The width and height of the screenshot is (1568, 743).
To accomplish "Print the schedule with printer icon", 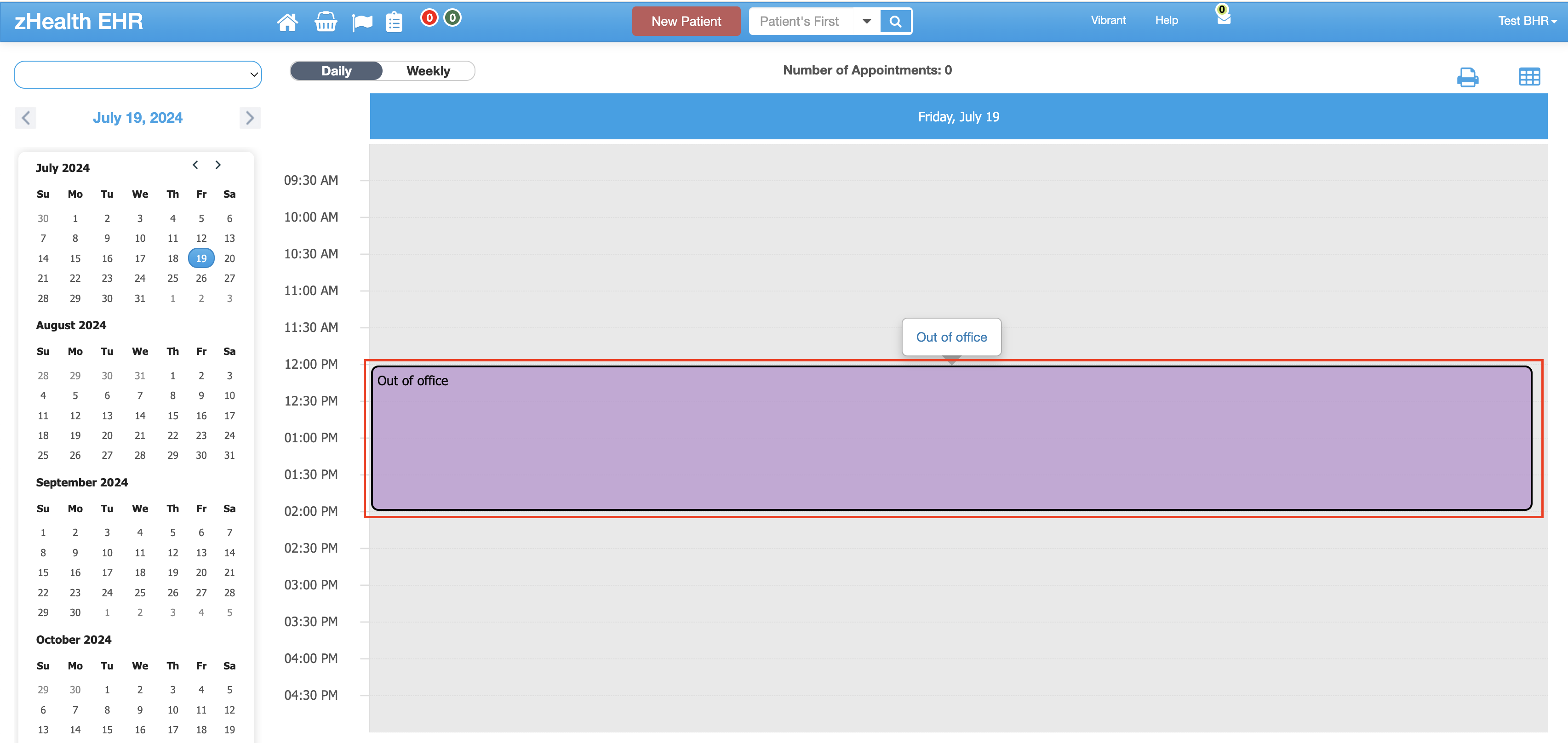I will pos(1468,77).
